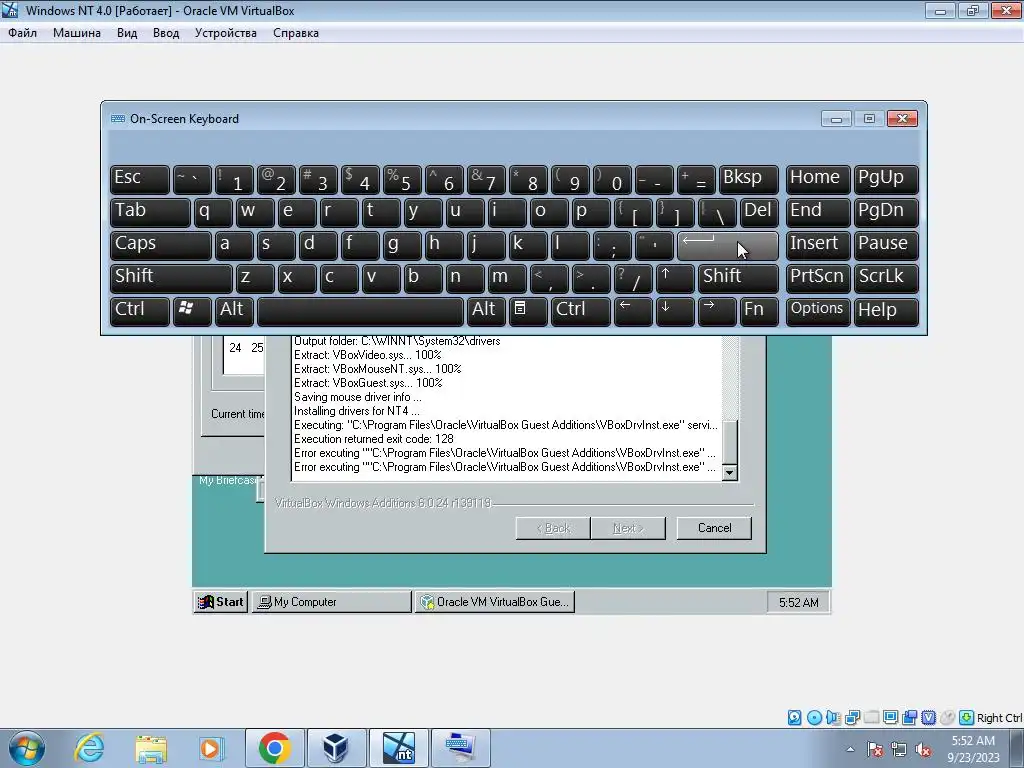Viewport: 1024px width, 768px height.
Task: Open the Ввод menu
Action: pos(166,33)
